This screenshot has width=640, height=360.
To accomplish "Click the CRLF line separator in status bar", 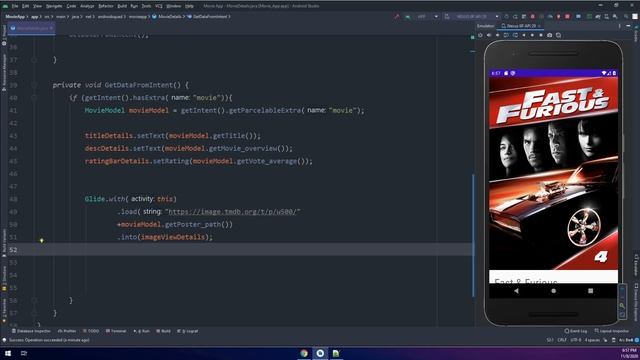I will pos(562,340).
